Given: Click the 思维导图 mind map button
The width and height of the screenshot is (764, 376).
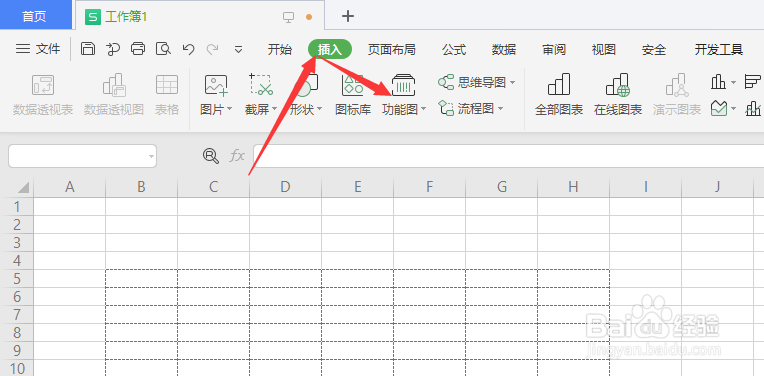Looking at the screenshot, I should coord(472,82).
